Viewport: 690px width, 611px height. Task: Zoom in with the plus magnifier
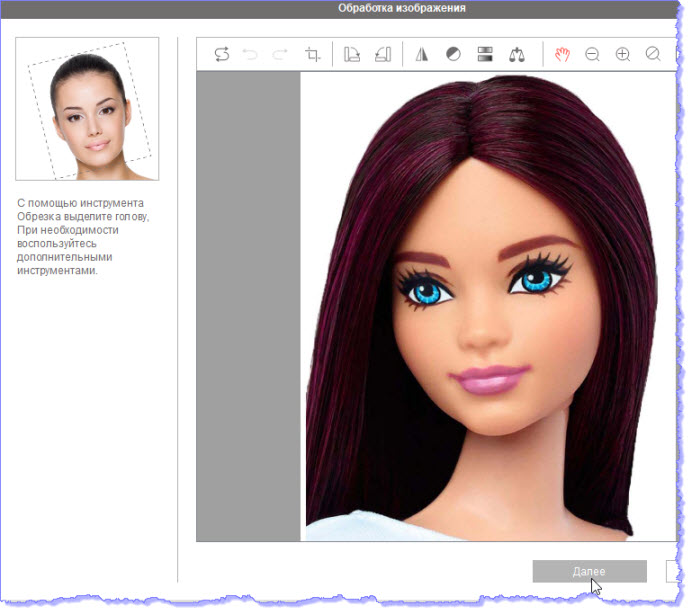click(x=623, y=54)
